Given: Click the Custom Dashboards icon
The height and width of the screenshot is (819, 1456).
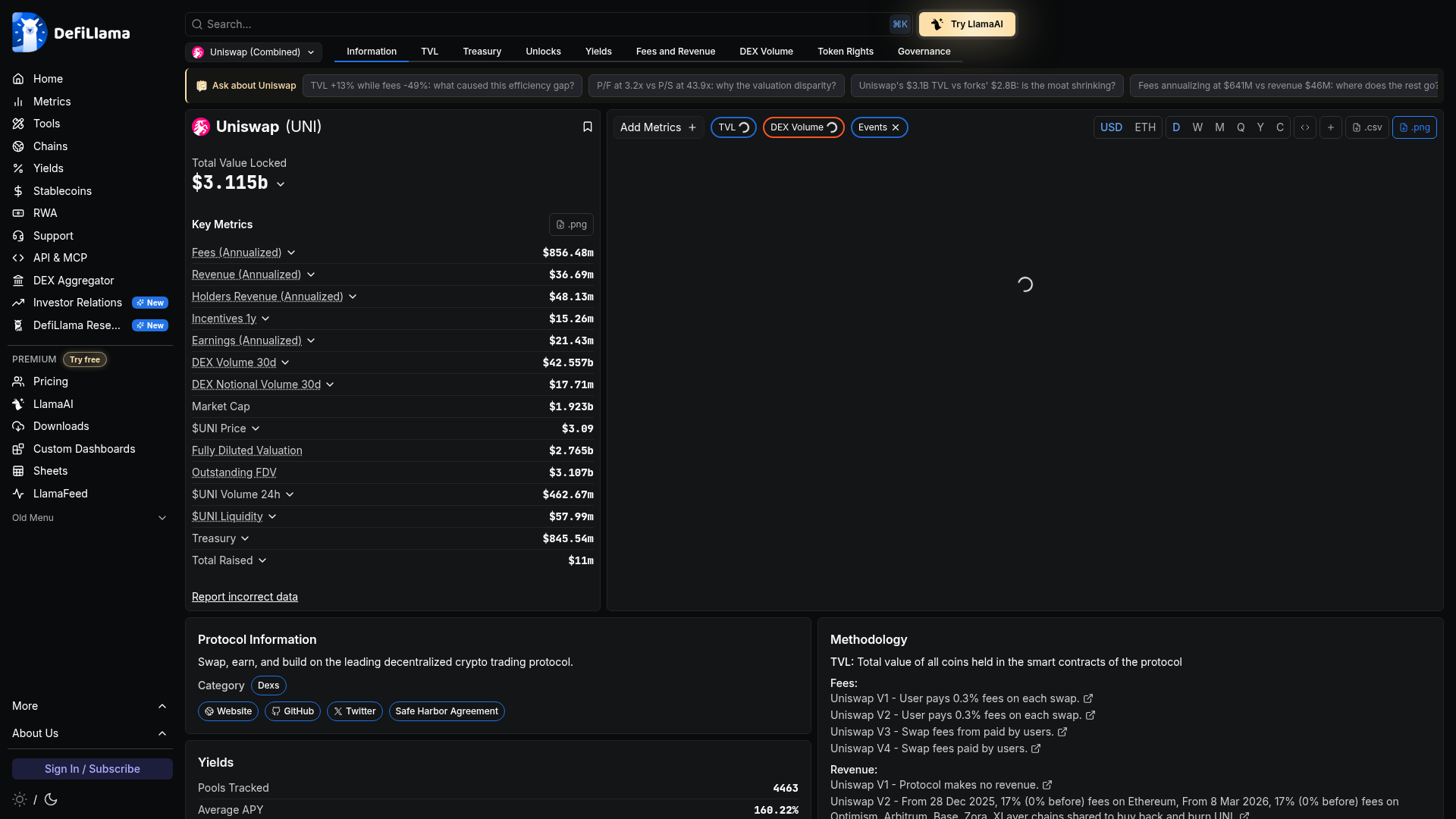Looking at the screenshot, I should 18,449.
